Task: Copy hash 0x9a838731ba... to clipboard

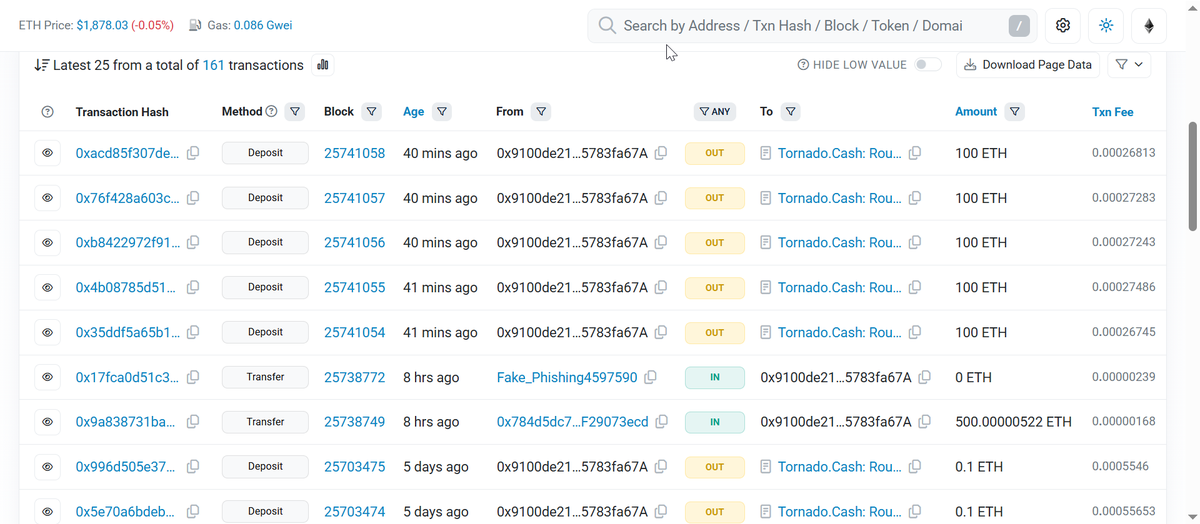Action: (x=193, y=422)
